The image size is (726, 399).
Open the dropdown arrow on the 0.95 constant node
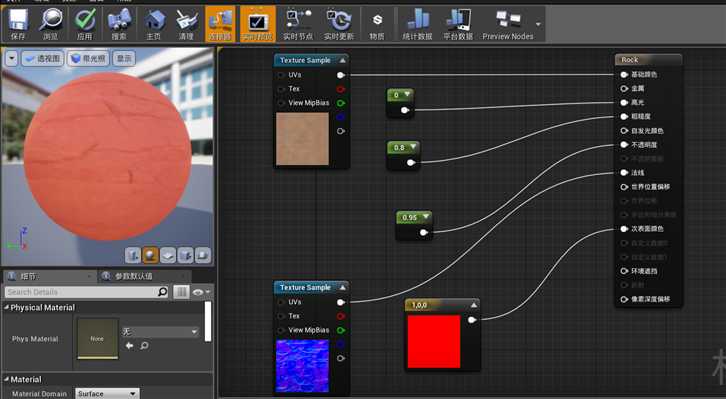click(x=426, y=217)
